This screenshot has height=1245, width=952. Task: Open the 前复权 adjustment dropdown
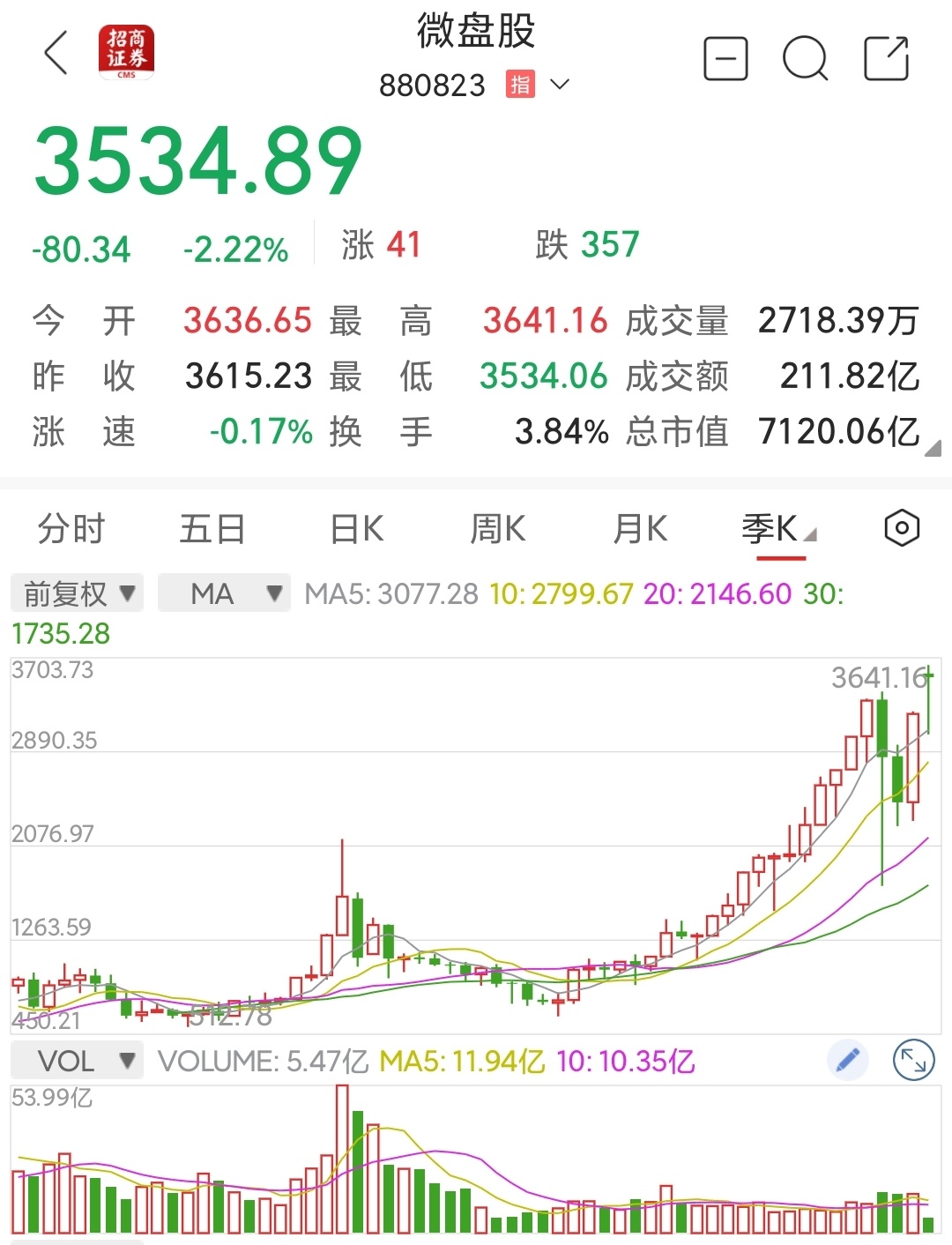click(x=76, y=593)
